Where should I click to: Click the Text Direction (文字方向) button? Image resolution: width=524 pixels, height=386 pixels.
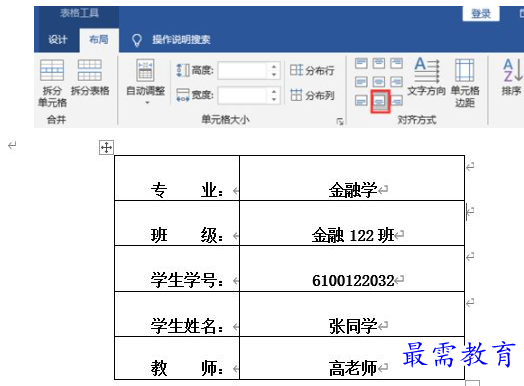coord(426,77)
